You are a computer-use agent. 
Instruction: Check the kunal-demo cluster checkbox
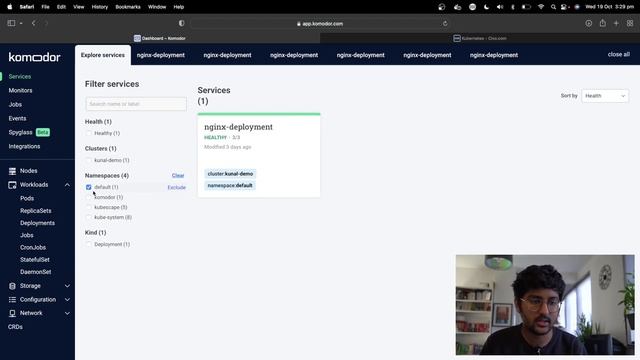point(89,160)
